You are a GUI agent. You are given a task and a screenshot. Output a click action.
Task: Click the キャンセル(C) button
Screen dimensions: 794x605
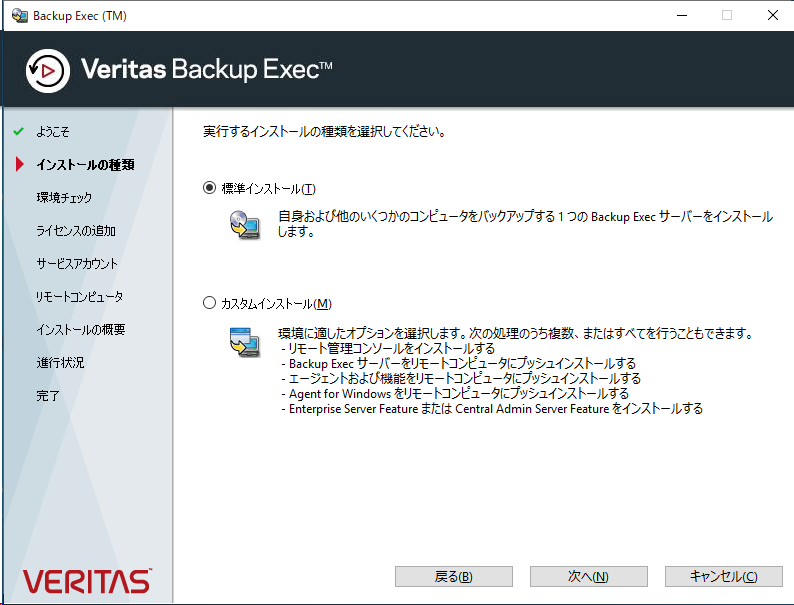724,576
